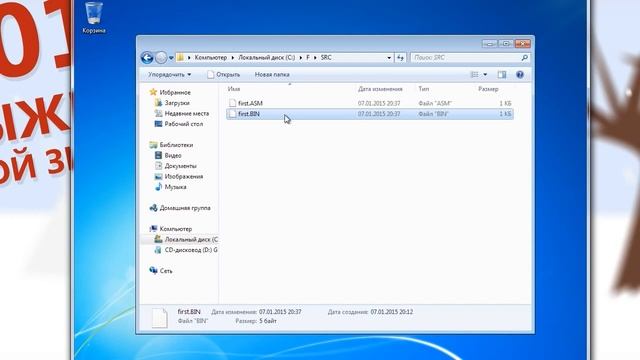640x360 pixels.
Task: Click the folder icon in address bar
Action: coord(180,58)
